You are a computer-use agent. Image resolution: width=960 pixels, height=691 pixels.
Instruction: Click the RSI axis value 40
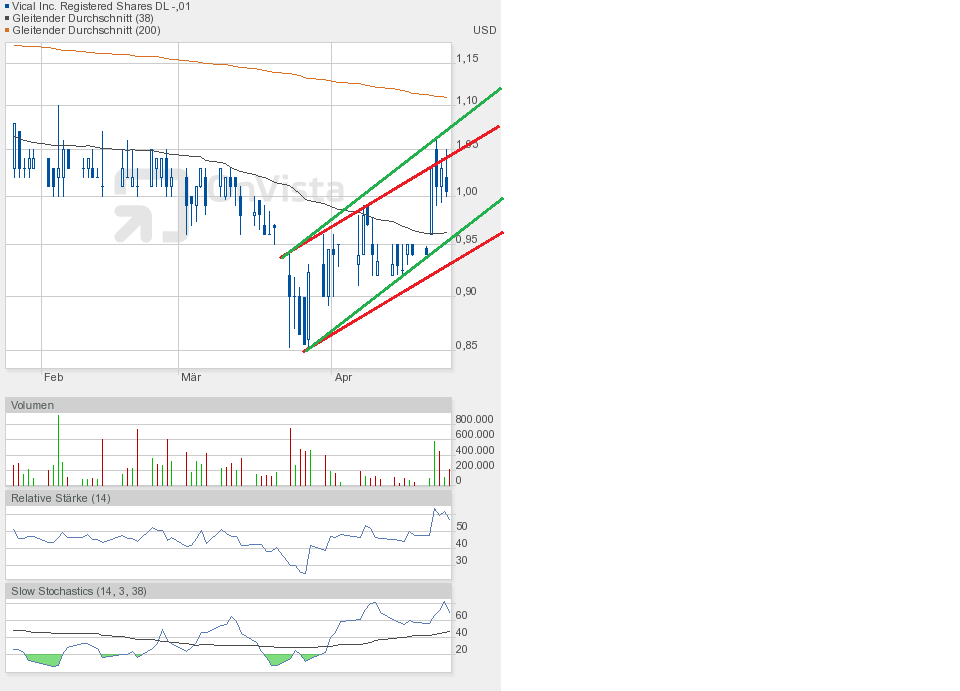coord(462,543)
